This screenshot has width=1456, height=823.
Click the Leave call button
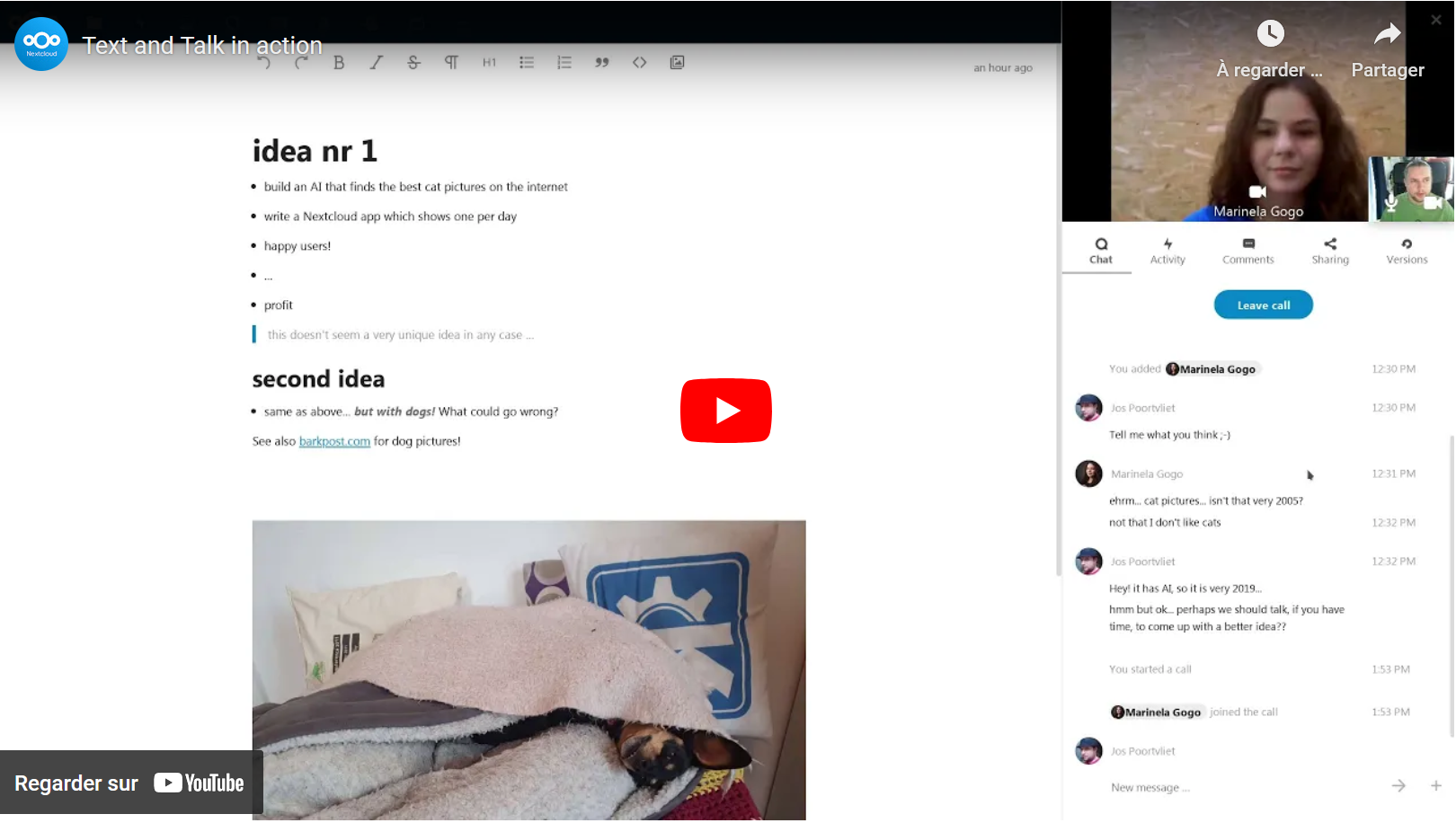pyautogui.click(x=1263, y=305)
